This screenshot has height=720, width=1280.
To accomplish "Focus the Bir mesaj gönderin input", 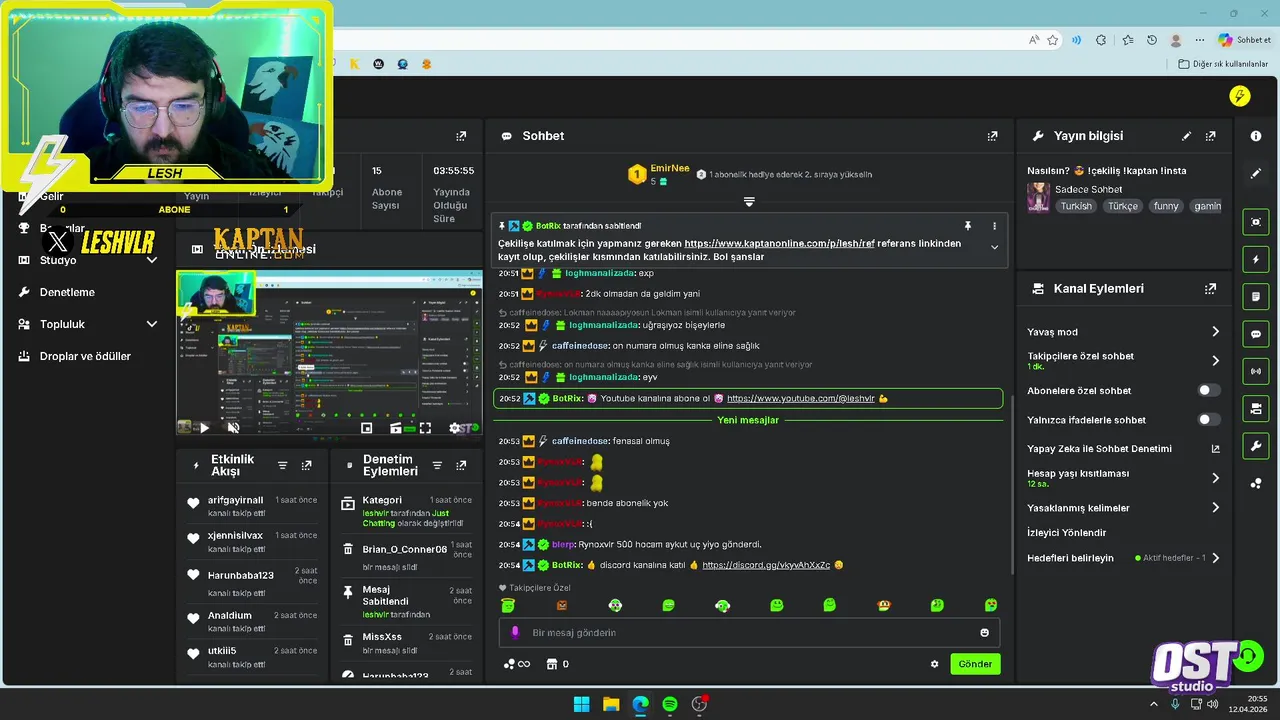I will click(749, 633).
